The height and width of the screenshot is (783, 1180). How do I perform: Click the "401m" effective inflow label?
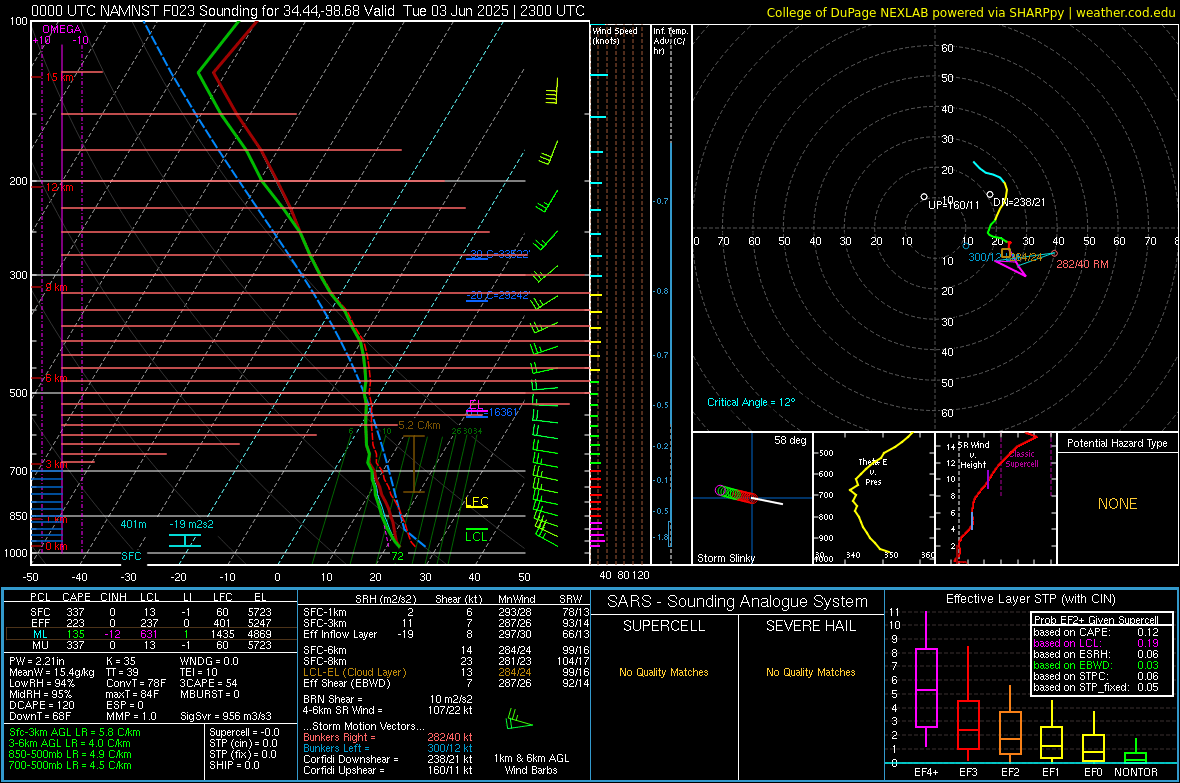tap(133, 524)
